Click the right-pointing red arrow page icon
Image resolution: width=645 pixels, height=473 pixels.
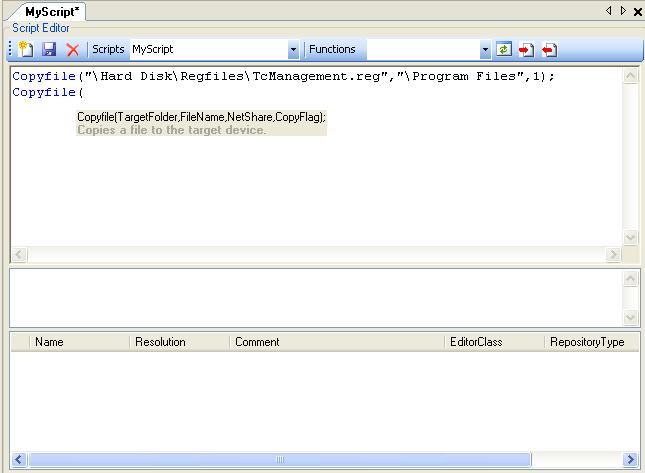pos(526,50)
